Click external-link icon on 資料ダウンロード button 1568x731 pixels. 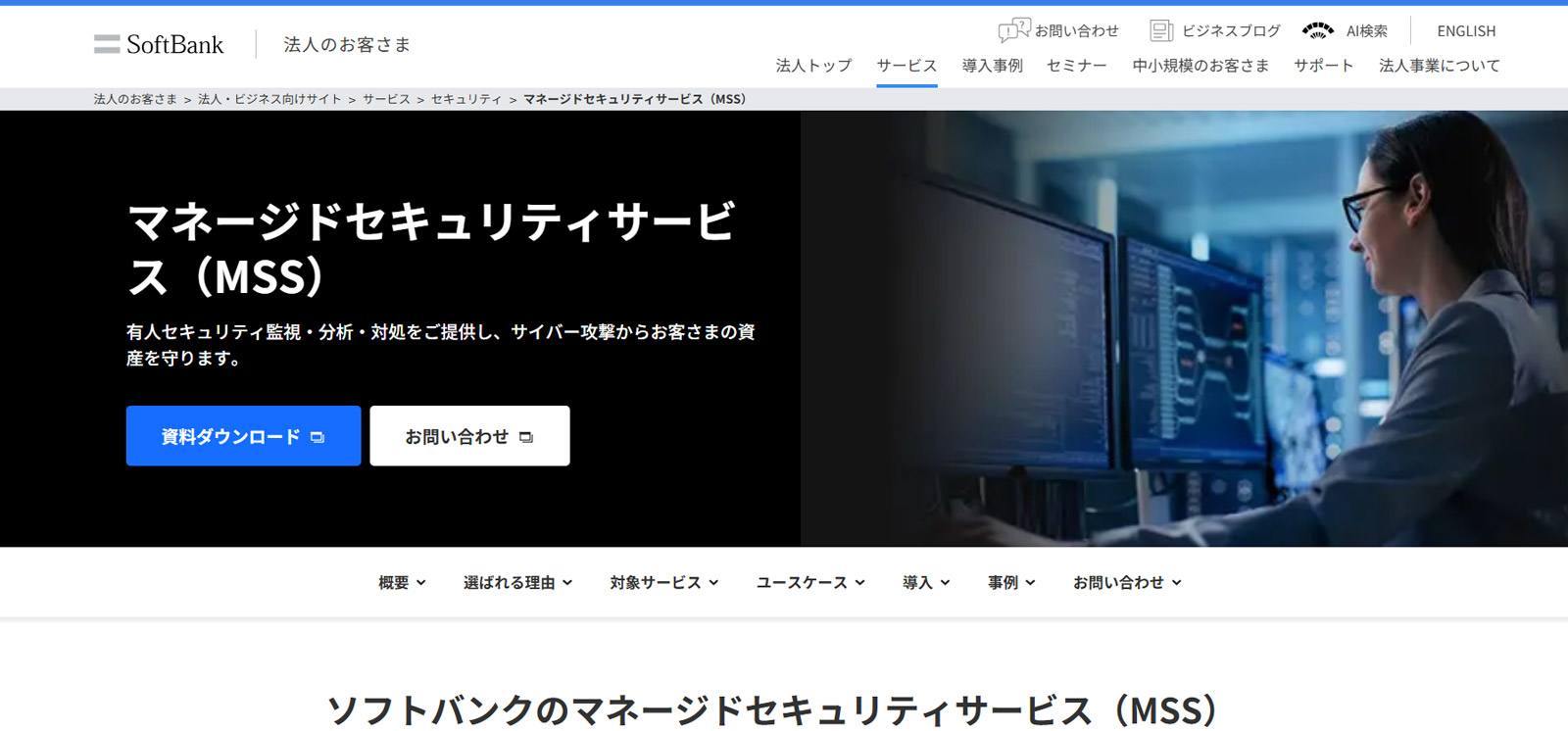point(318,437)
